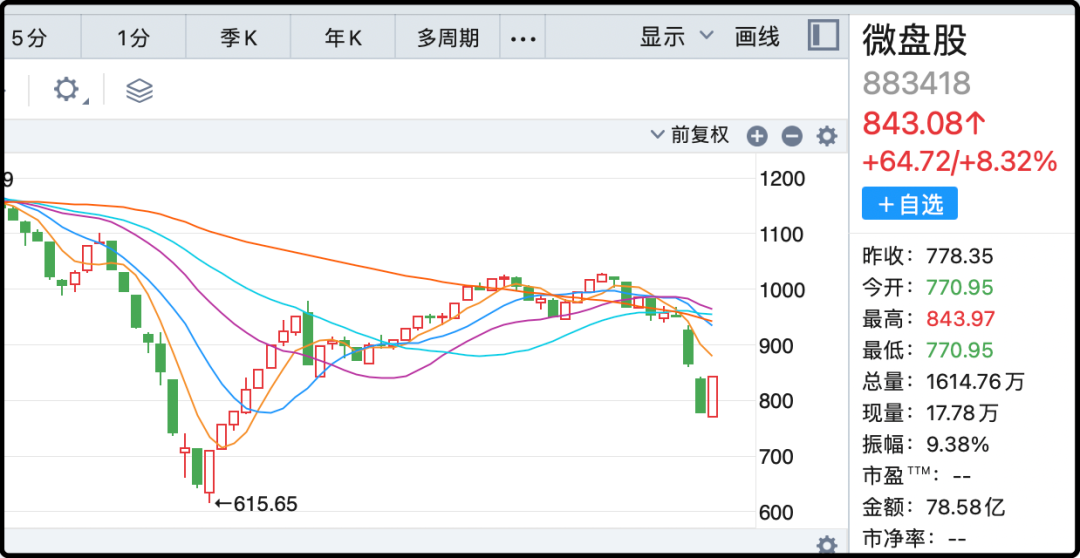Zoom out chart with minus icon

(x=792, y=136)
